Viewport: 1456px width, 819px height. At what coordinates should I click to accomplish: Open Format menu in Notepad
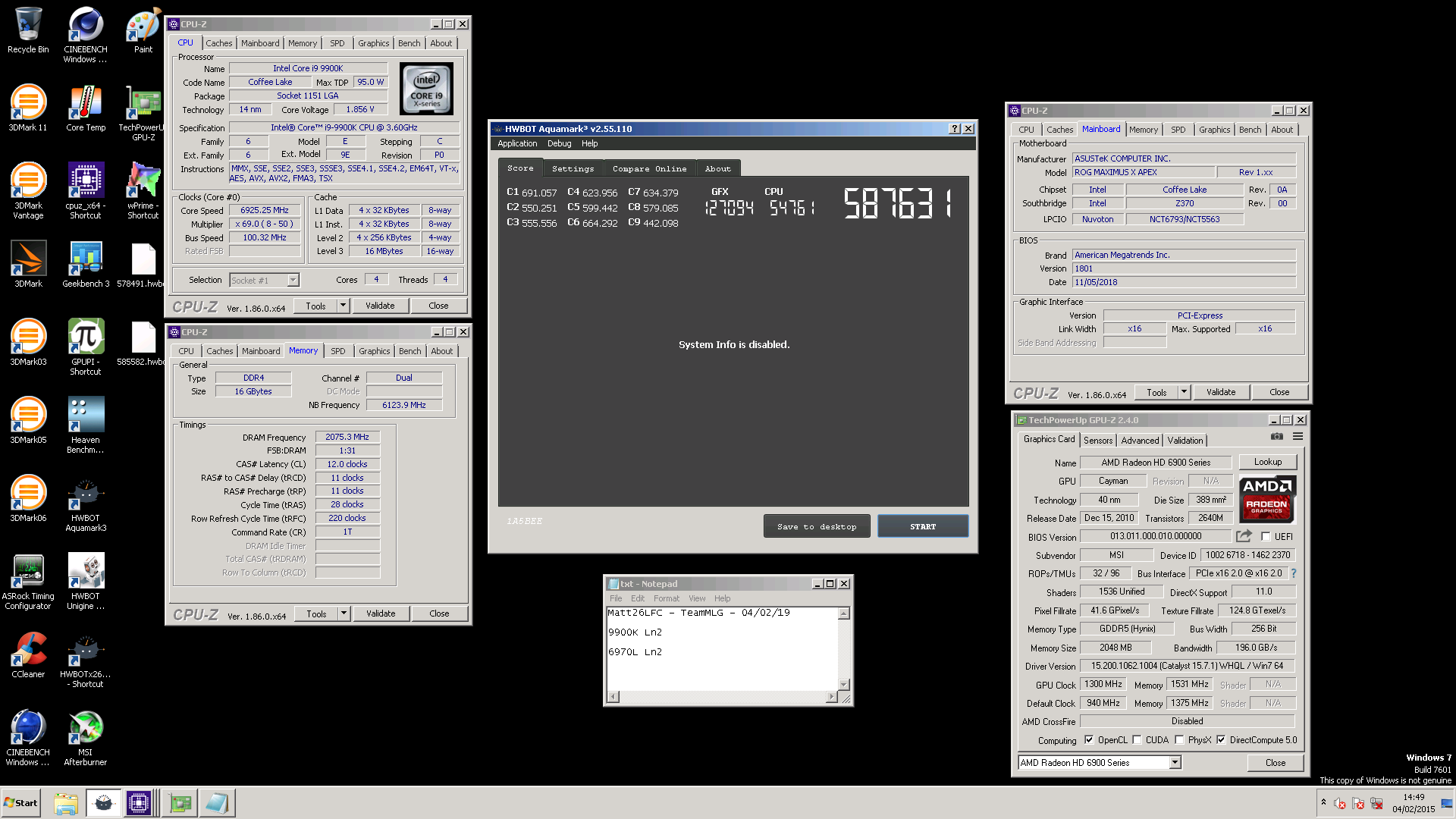[x=667, y=598]
